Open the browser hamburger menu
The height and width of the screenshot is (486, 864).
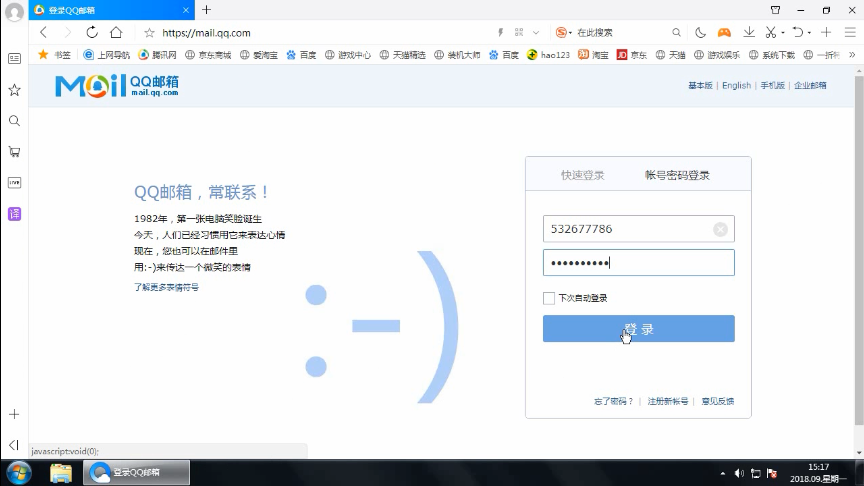click(850, 33)
